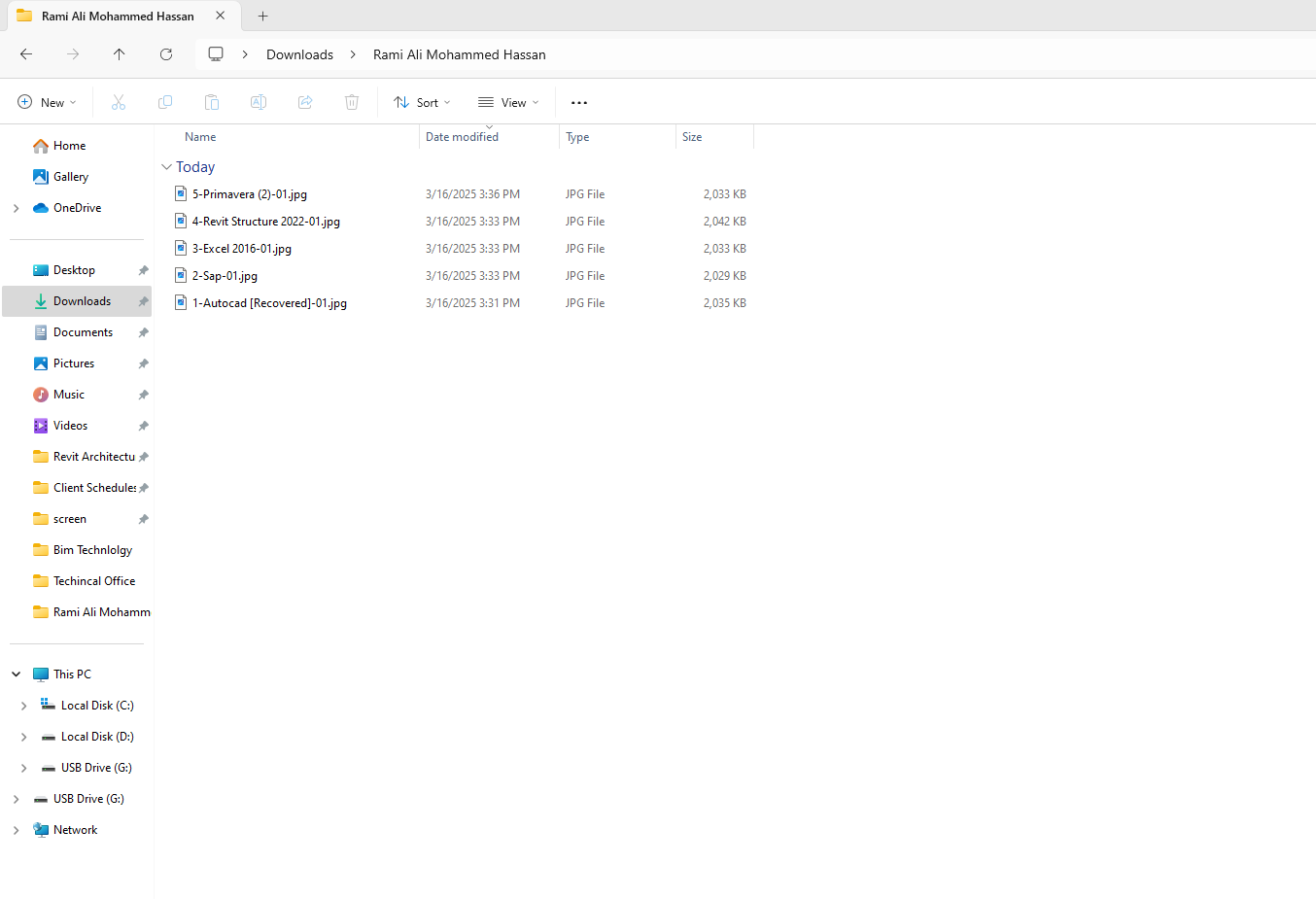
Task: Expand the chevron after Downloads breadcrumb
Action: tap(352, 54)
